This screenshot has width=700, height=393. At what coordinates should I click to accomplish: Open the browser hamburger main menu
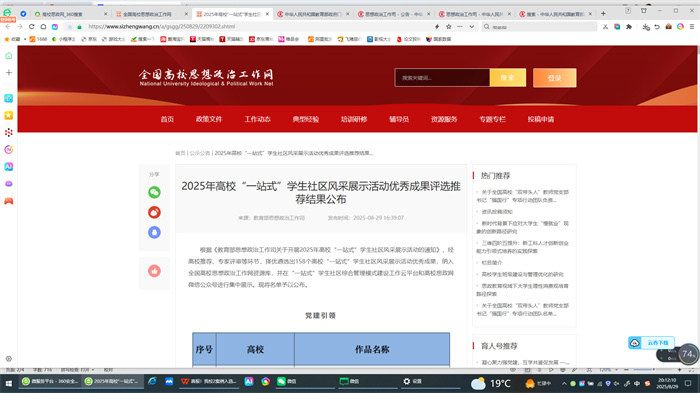tap(692, 27)
